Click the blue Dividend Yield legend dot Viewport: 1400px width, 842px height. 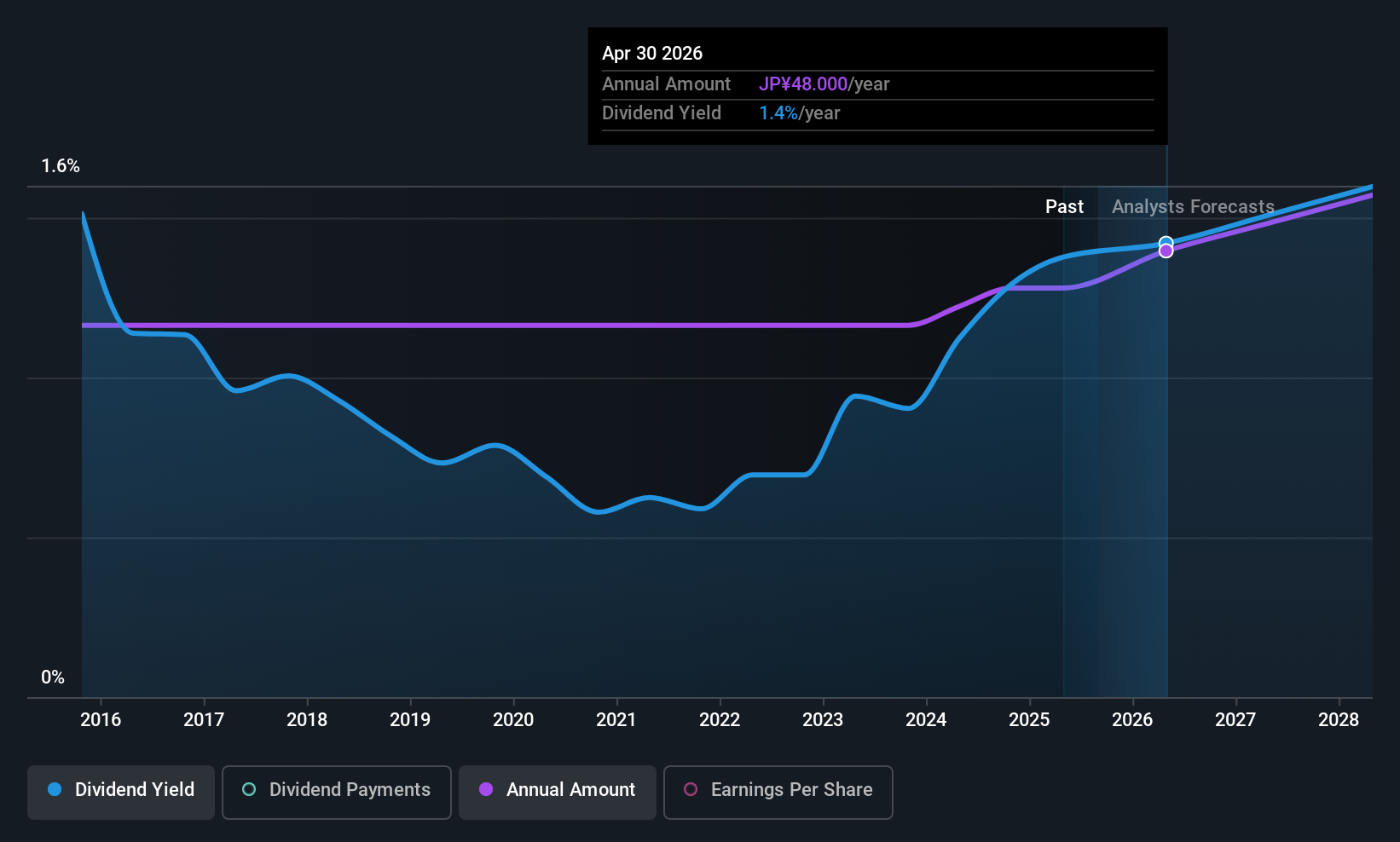55,790
